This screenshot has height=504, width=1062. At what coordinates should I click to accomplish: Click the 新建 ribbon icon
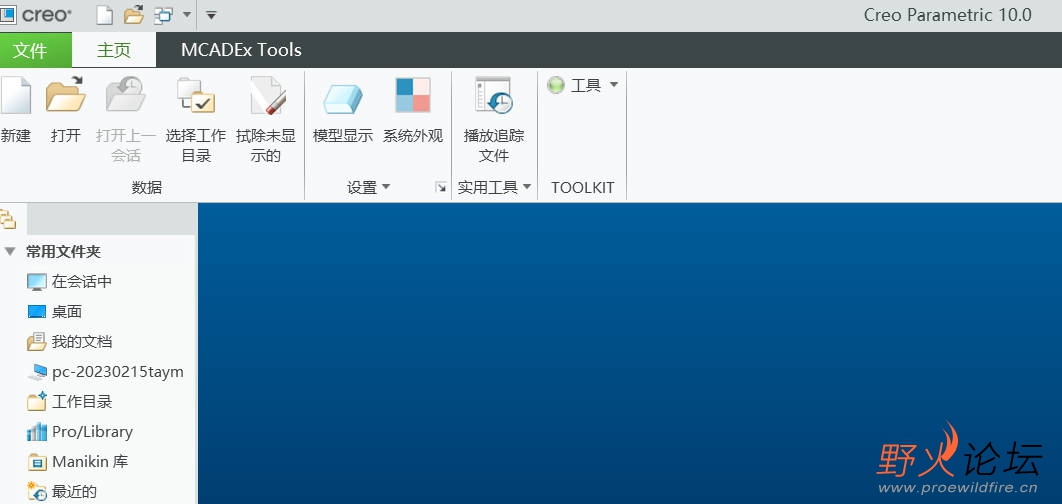pos(15,96)
